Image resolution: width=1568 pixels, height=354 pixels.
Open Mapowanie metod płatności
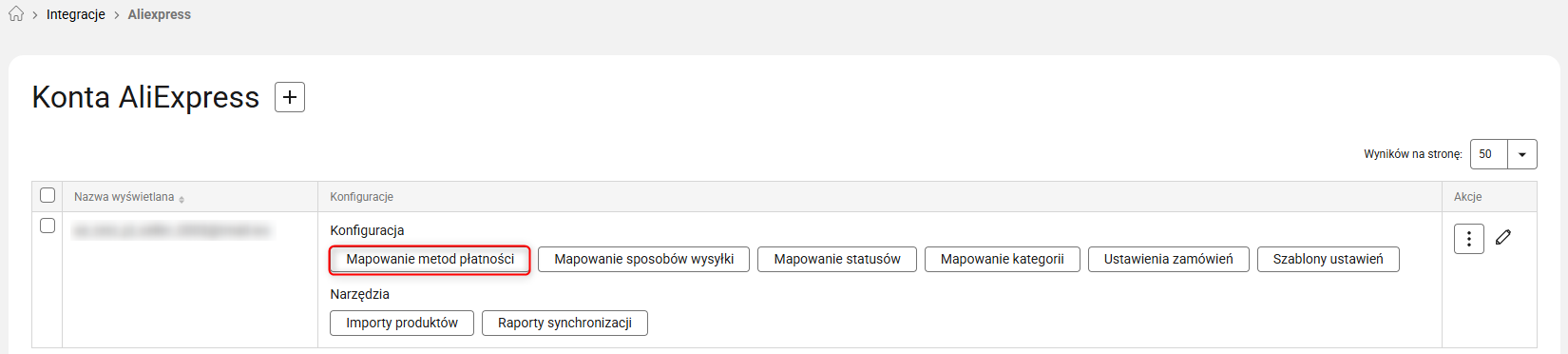(x=430, y=259)
